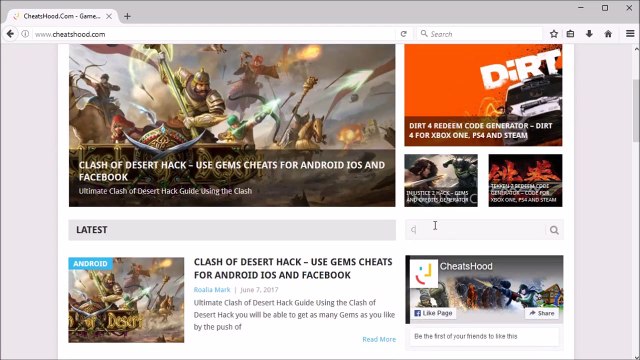Screen dimensions: 640x360
Task: Open the Tekken 7 Redeem Code Generator thumbnail
Action: coord(525,180)
